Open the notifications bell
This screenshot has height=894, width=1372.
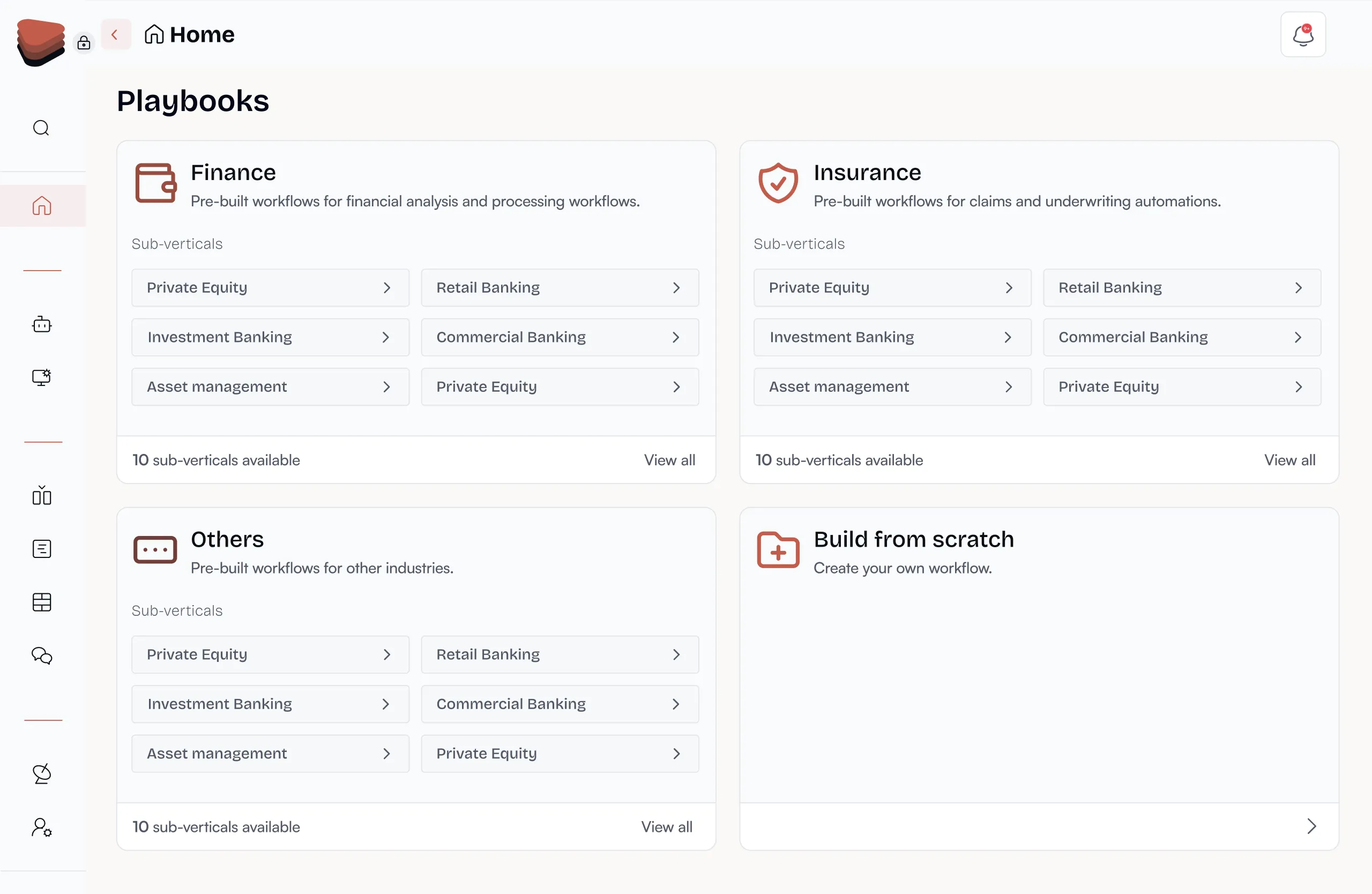point(1302,35)
